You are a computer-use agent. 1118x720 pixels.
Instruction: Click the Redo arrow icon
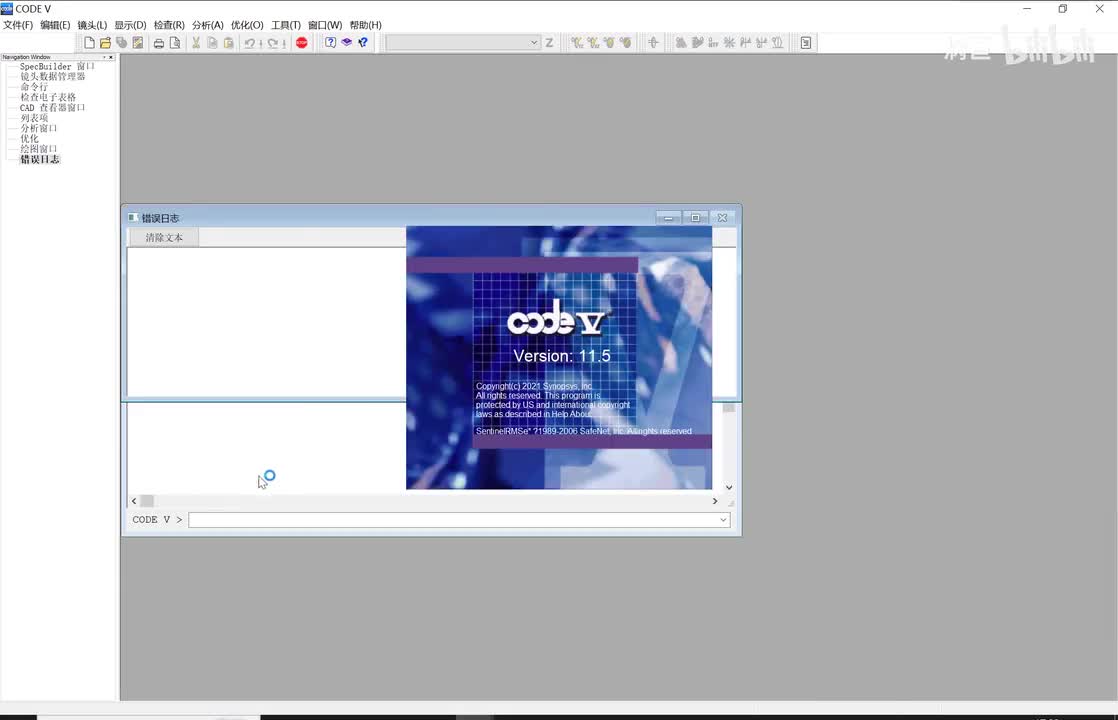click(273, 43)
